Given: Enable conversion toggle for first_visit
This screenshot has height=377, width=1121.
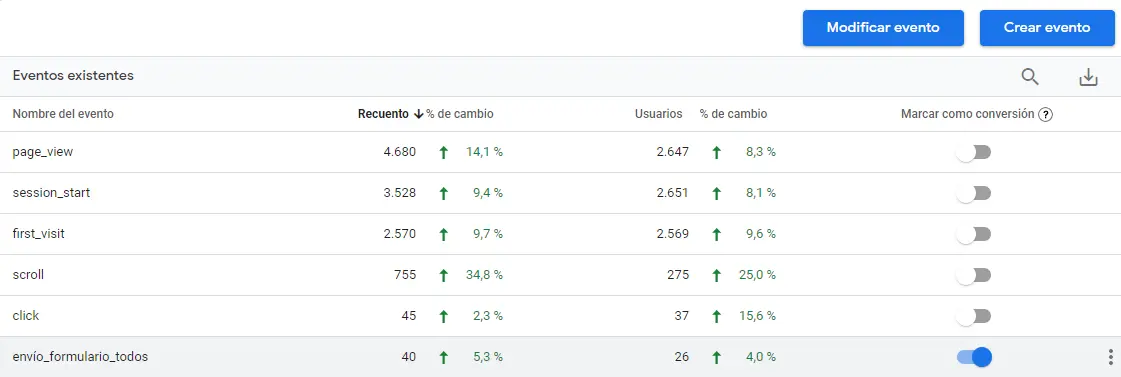Looking at the screenshot, I should [x=974, y=234].
